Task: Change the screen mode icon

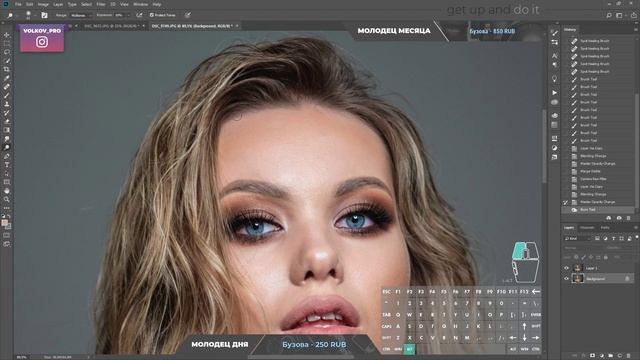Action: [x=7, y=244]
